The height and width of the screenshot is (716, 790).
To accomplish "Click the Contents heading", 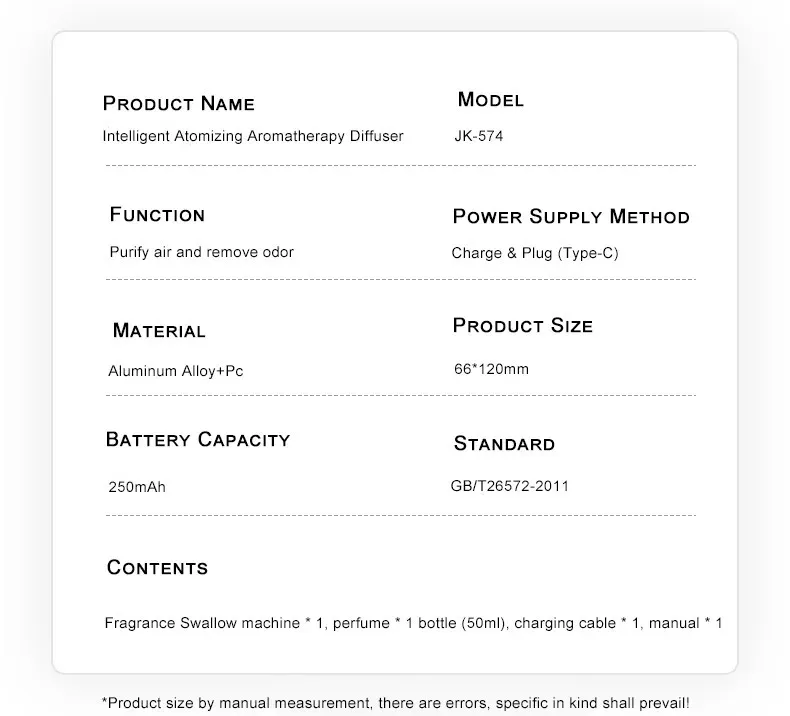I will click(157, 568).
